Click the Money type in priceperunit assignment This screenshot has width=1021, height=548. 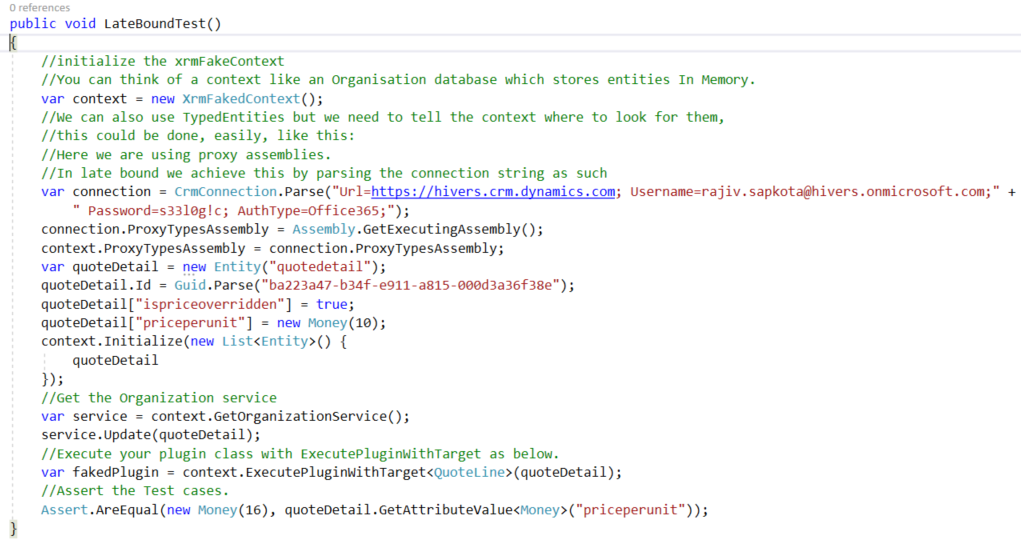coord(328,323)
